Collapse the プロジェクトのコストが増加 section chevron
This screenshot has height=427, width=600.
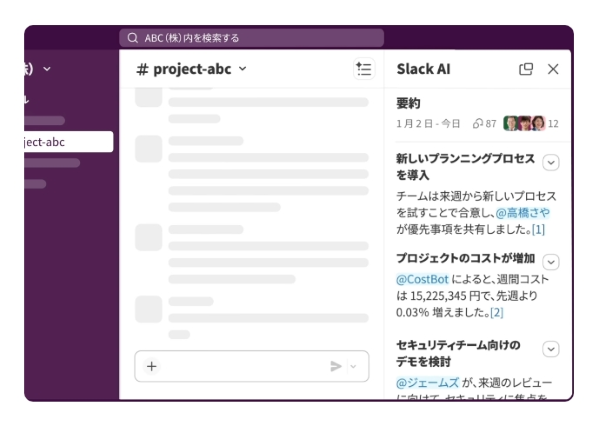click(551, 262)
